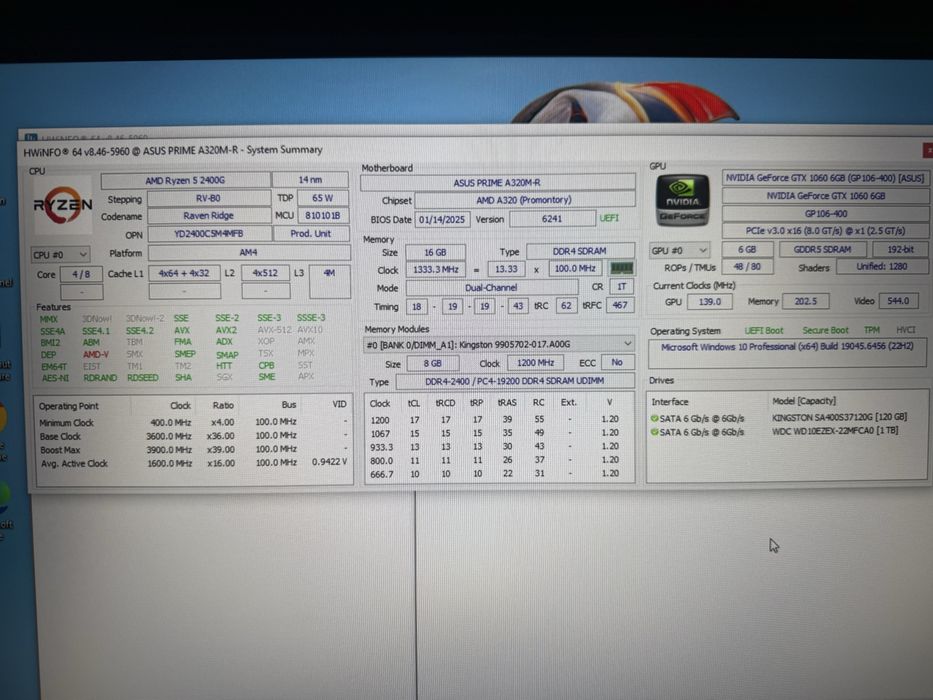
Task: Click the 01/14/2025 BIOS date field
Action: (442, 220)
